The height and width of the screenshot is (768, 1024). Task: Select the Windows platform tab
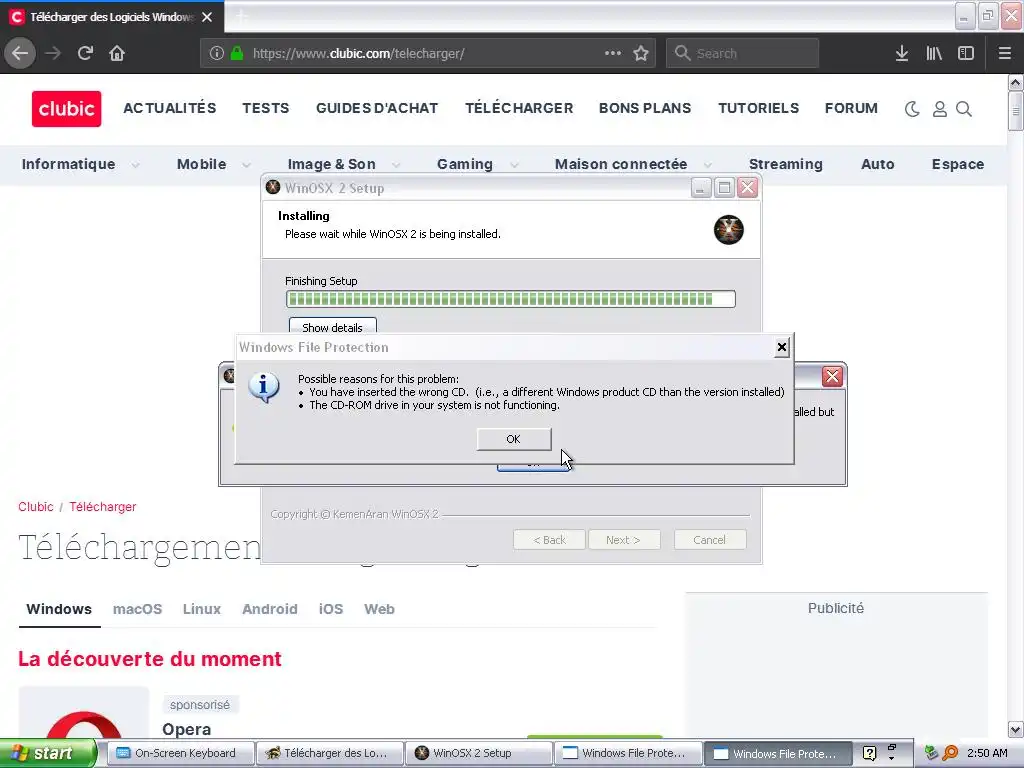pyautogui.click(x=59, y=609)
